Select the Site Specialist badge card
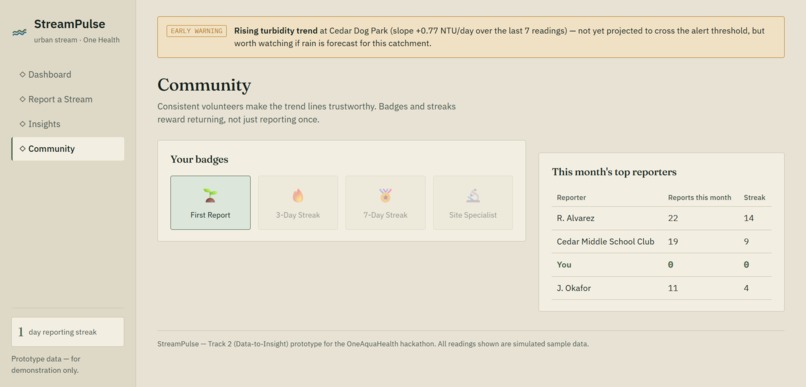This screenshot has width=806, height=387. tap(473, 202)
